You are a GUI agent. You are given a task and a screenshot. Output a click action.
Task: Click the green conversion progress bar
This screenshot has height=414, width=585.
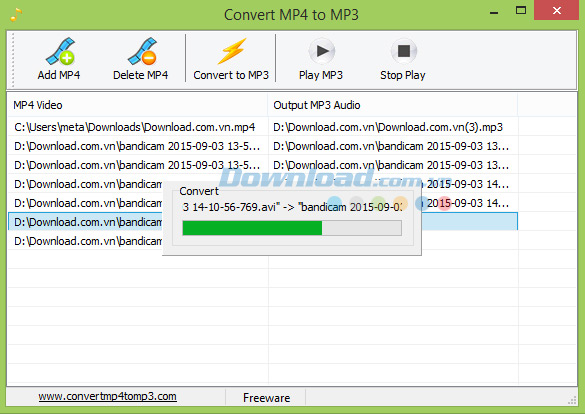click(292, 228)
